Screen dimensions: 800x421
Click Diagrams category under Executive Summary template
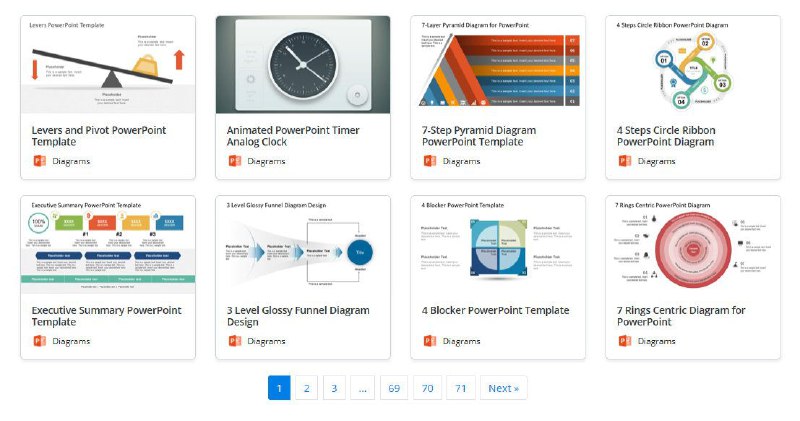(x=71, y=341)
